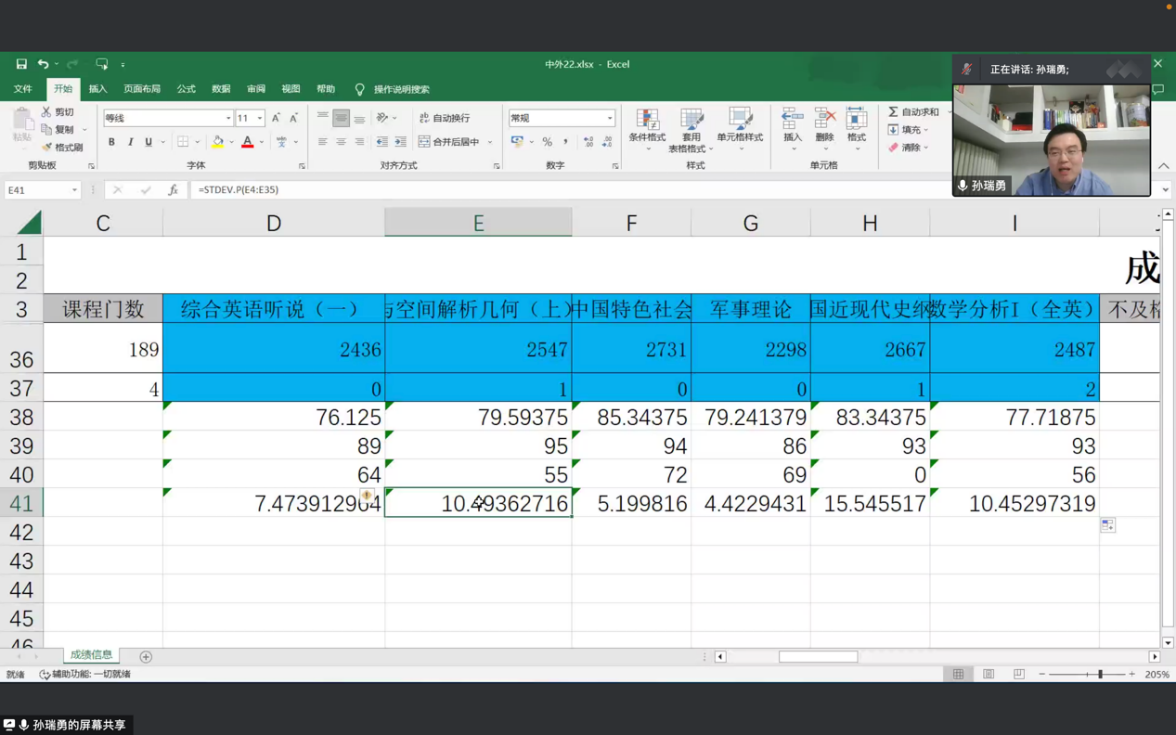The height and width of the screenshot is (735, 1176).
Task: Apply percent style to the selection
Action: coord(547,142)
